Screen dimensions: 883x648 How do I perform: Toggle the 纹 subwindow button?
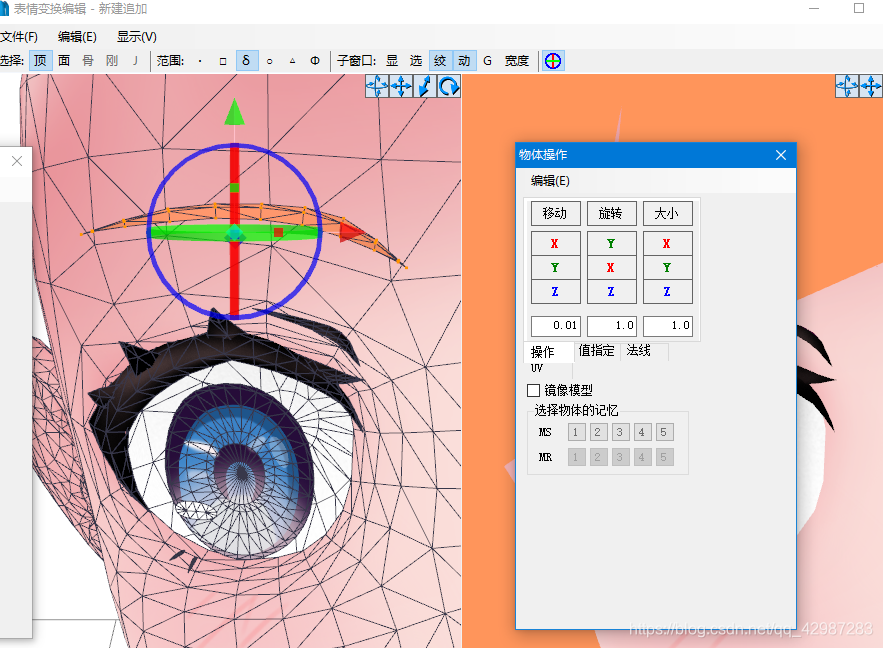pos(439,60)
